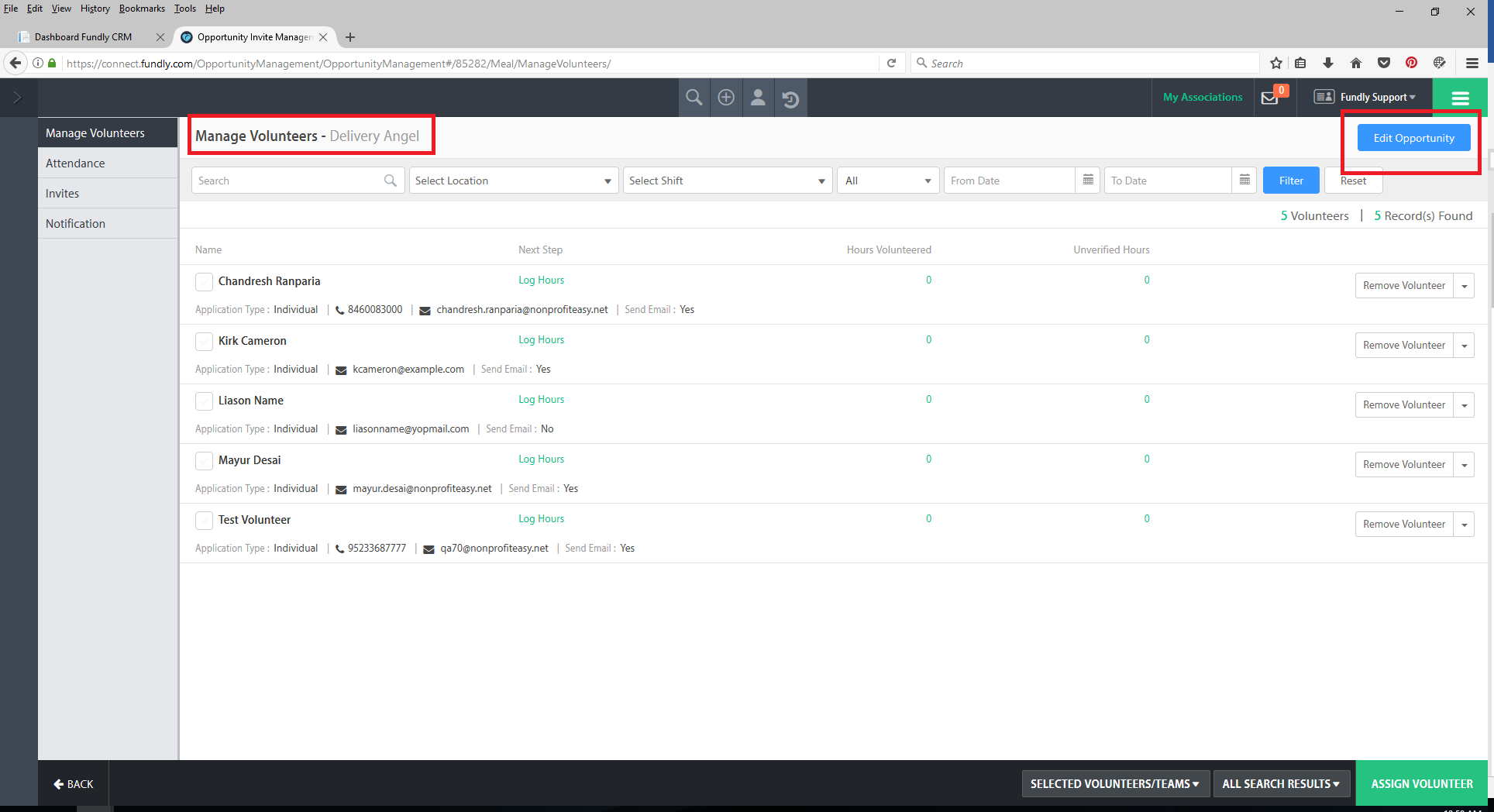Click the magnifier in volunteer search box
The image size is (1494, 812).
coord(391,181)
